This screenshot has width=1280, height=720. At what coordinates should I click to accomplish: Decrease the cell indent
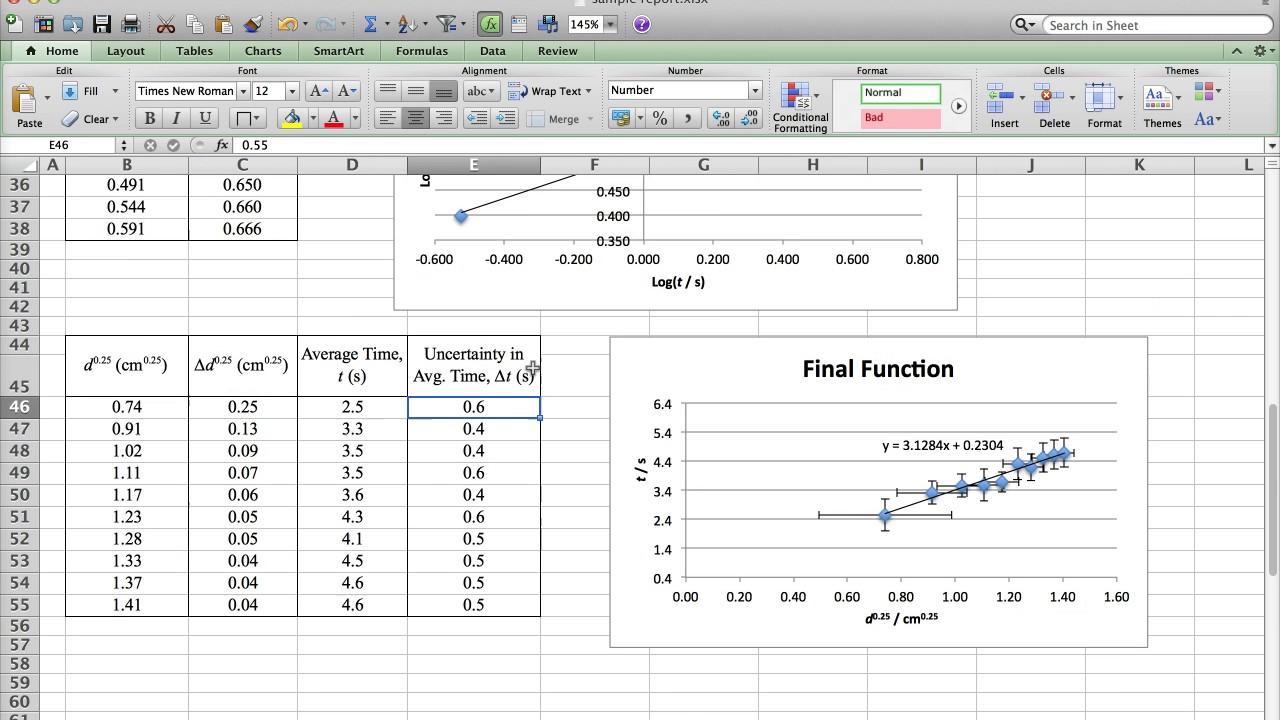coord(477,118)
